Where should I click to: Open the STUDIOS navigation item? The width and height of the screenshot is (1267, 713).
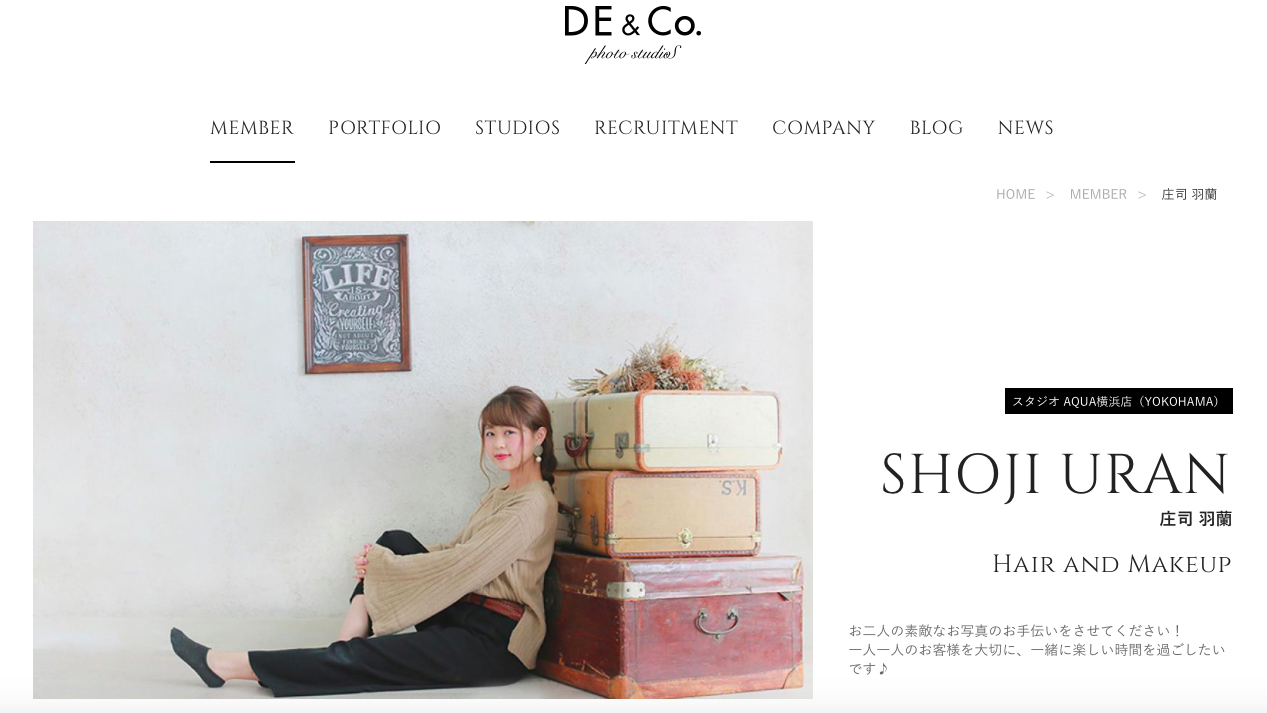tap(517, 128)
